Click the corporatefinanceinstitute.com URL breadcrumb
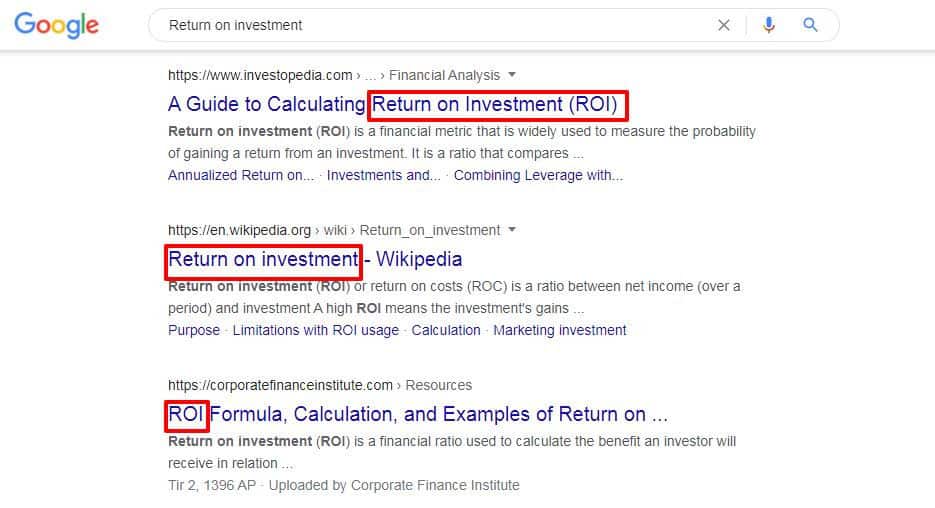Screen dimensions: 935x508 pos(280,385)
